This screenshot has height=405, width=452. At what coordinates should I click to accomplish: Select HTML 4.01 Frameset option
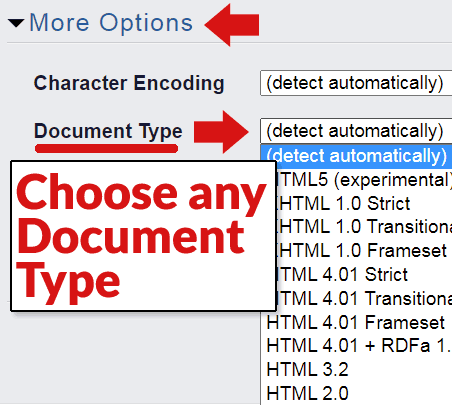356,323
